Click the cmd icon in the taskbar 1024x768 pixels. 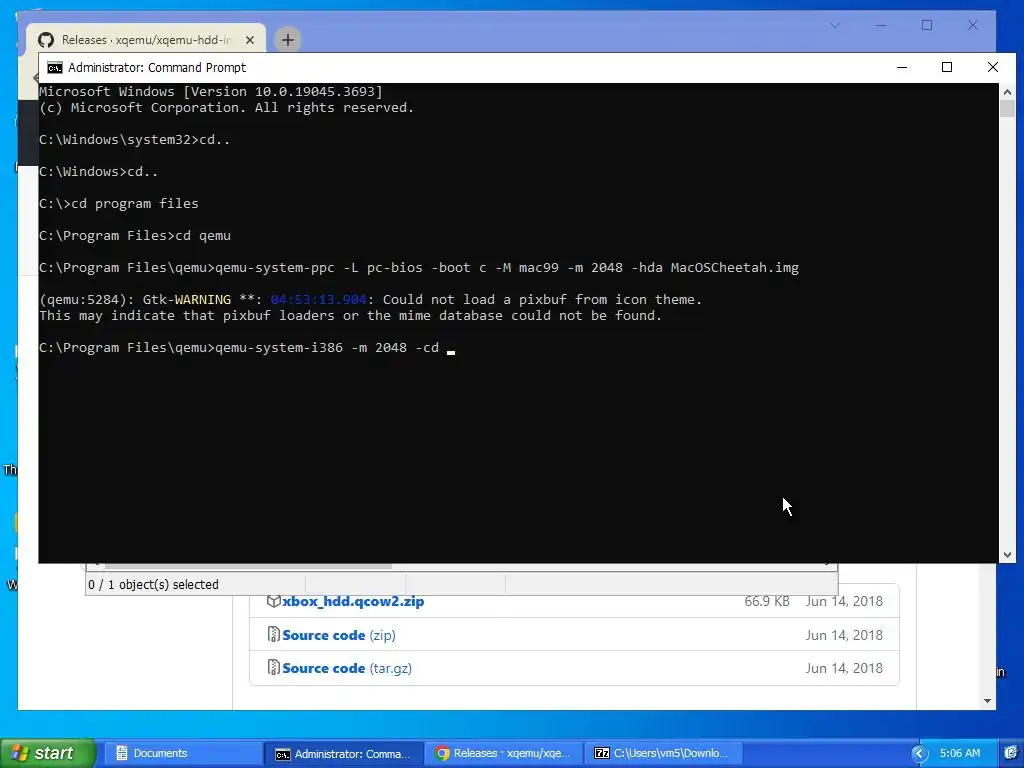(282, 754)
